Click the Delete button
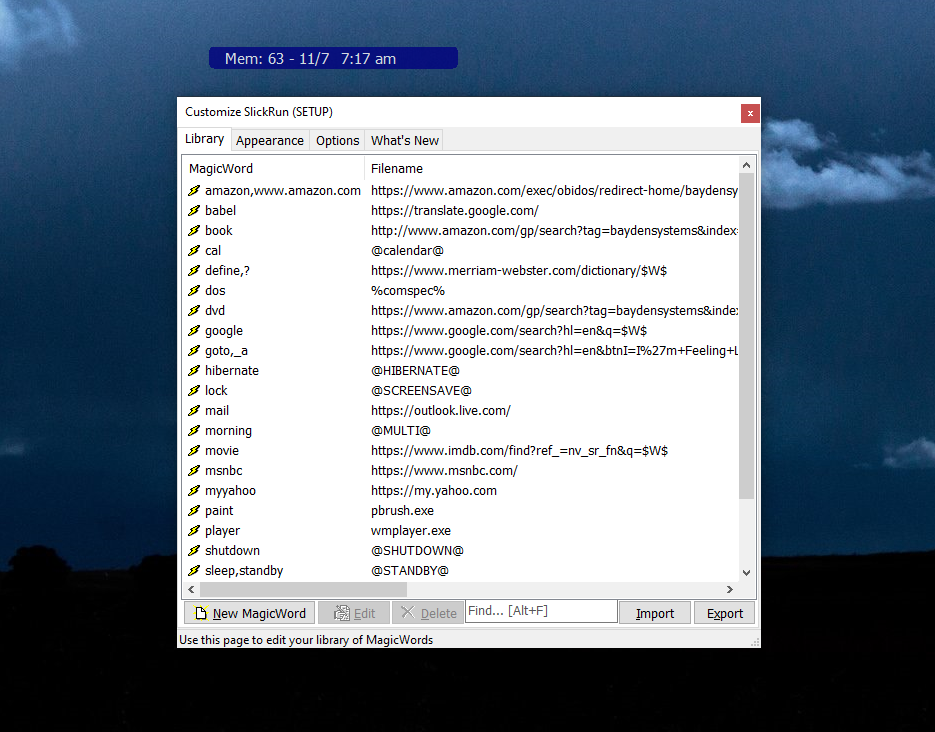 tap(428, 613)
